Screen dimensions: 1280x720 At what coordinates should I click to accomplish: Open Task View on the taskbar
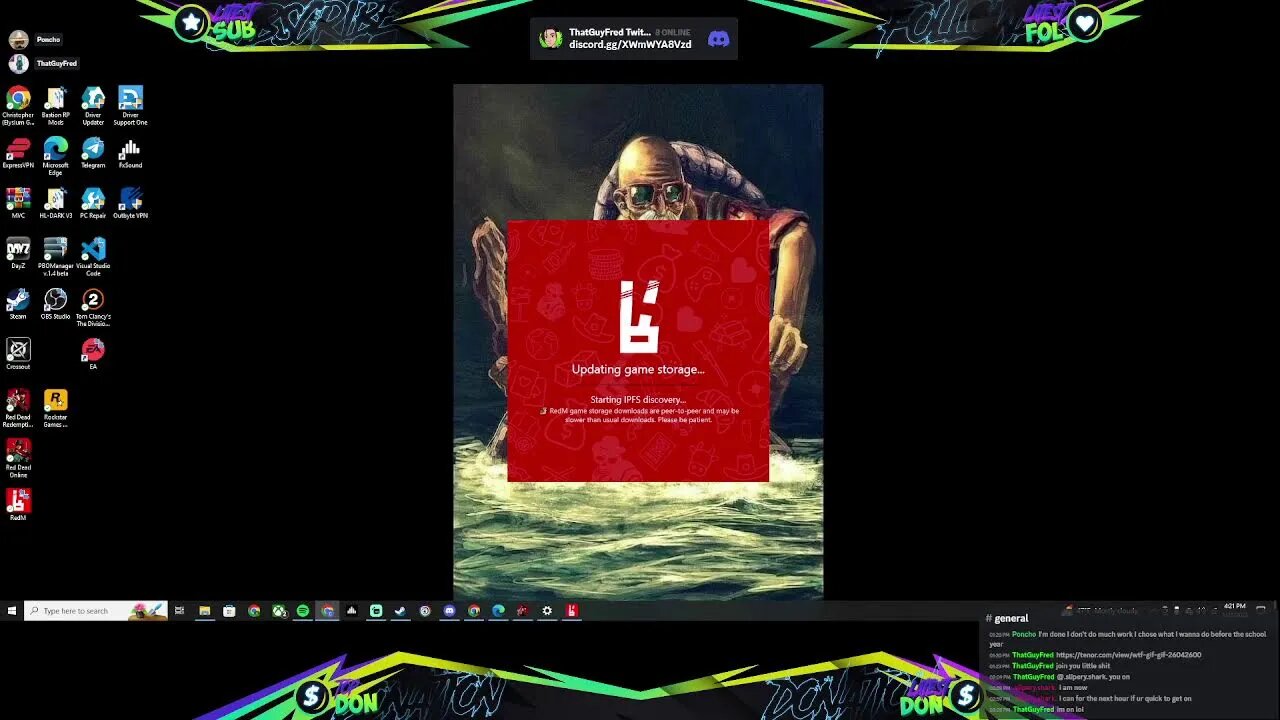point(180,611)
